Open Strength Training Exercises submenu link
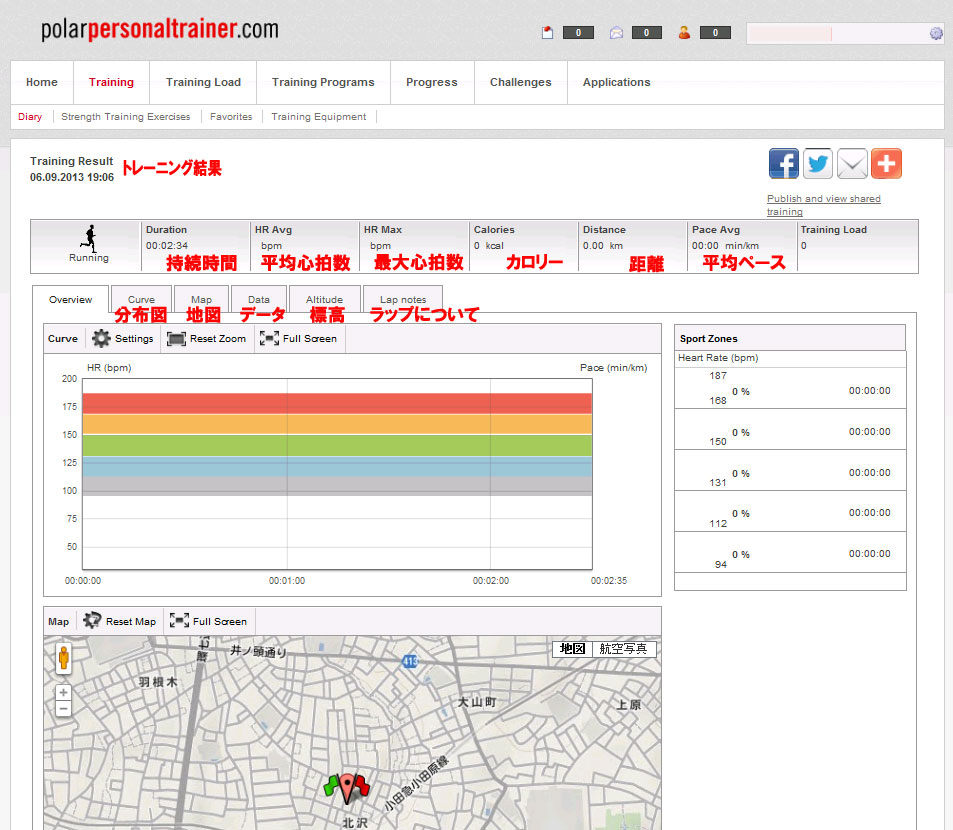This screenshot has width=953, height=830. [x=126, y=117]
